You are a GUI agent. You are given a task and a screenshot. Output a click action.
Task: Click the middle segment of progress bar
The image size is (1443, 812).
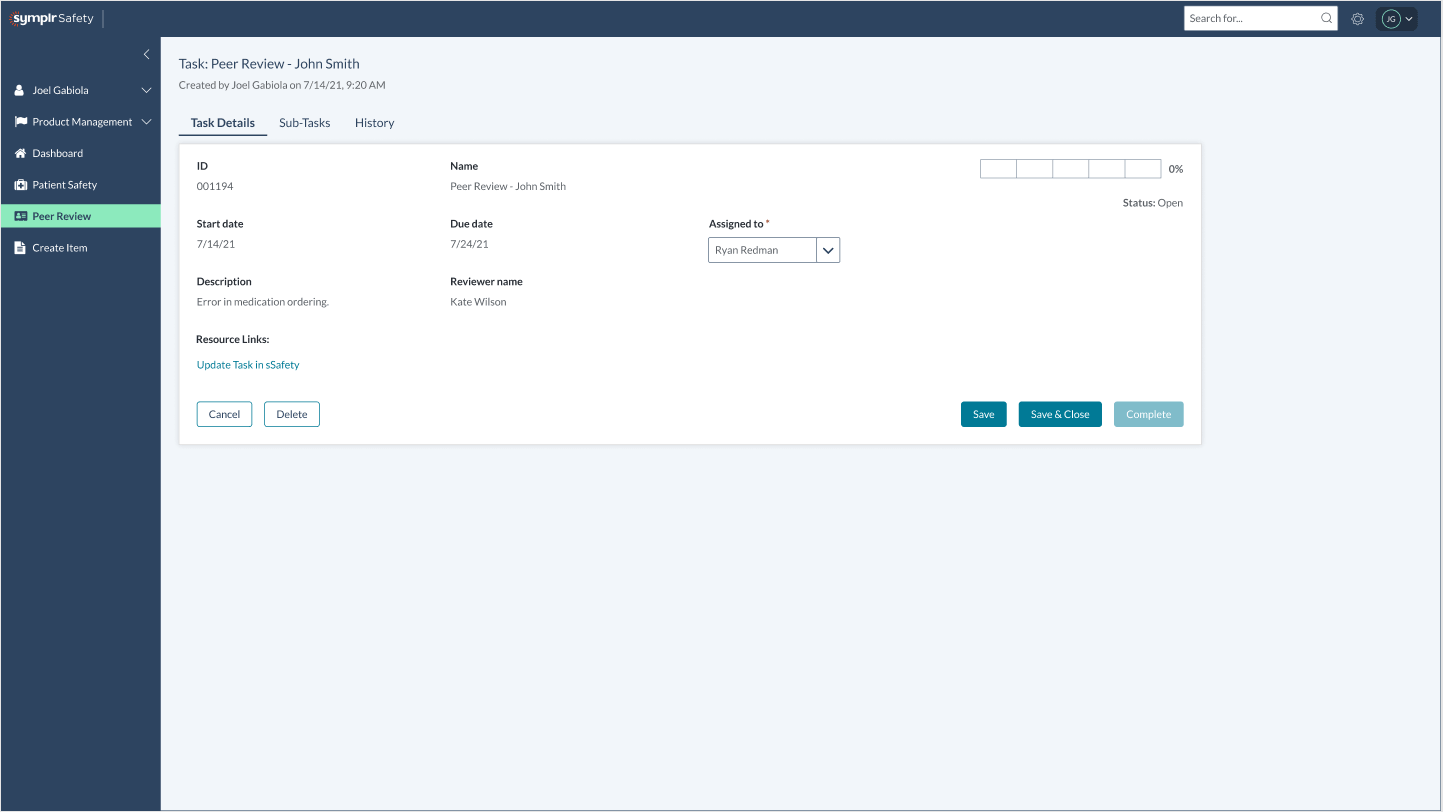[1071, 169]
